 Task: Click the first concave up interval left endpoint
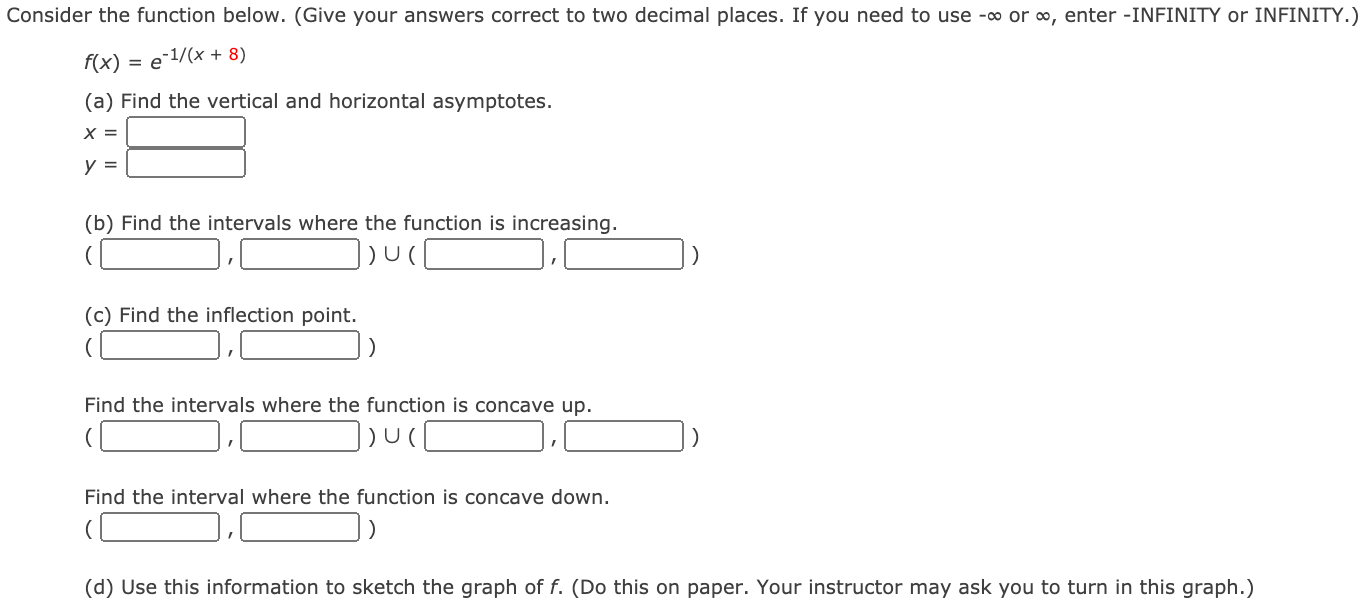coord(159,436)
